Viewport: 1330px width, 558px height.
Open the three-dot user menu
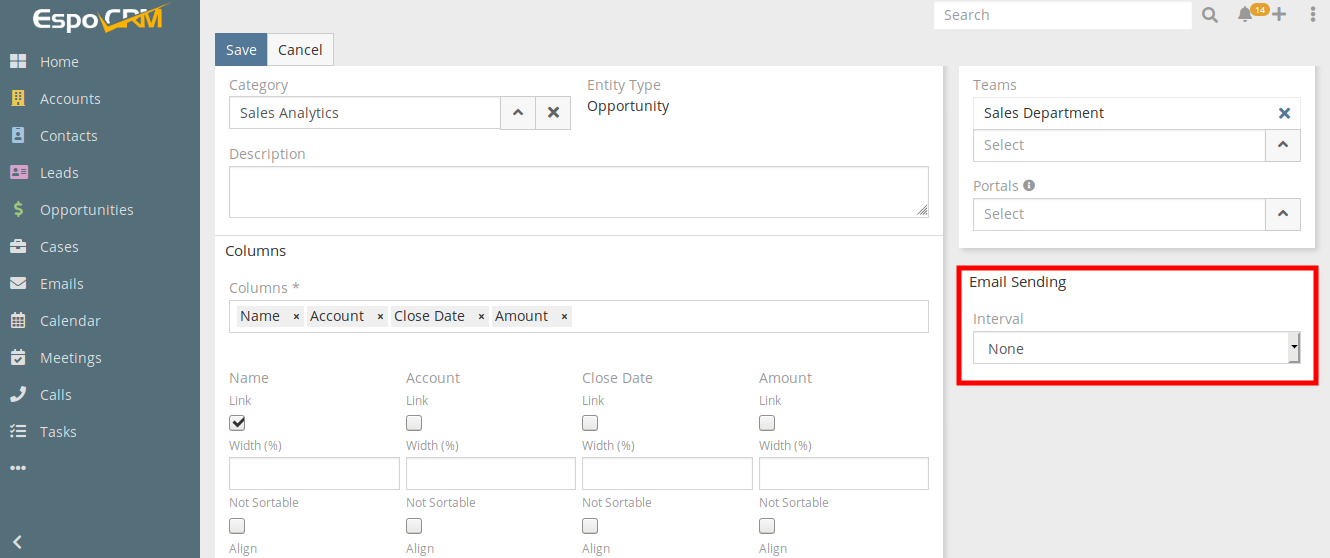(x=1313, y=15)
